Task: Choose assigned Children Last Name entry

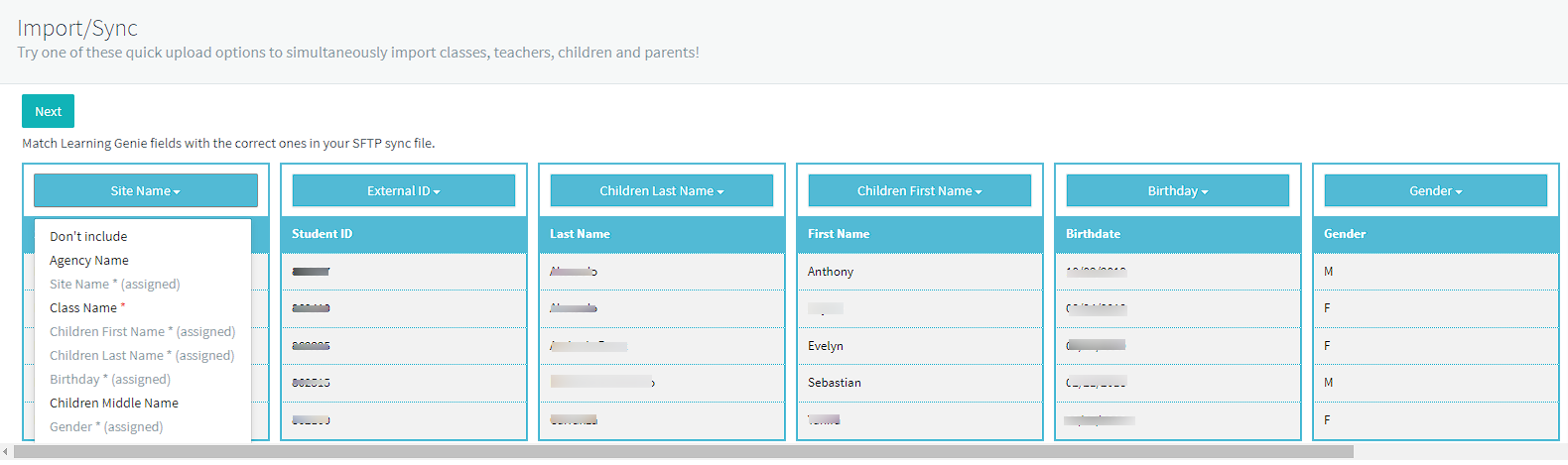Action: pyautogui.click(x=143, y=355)
